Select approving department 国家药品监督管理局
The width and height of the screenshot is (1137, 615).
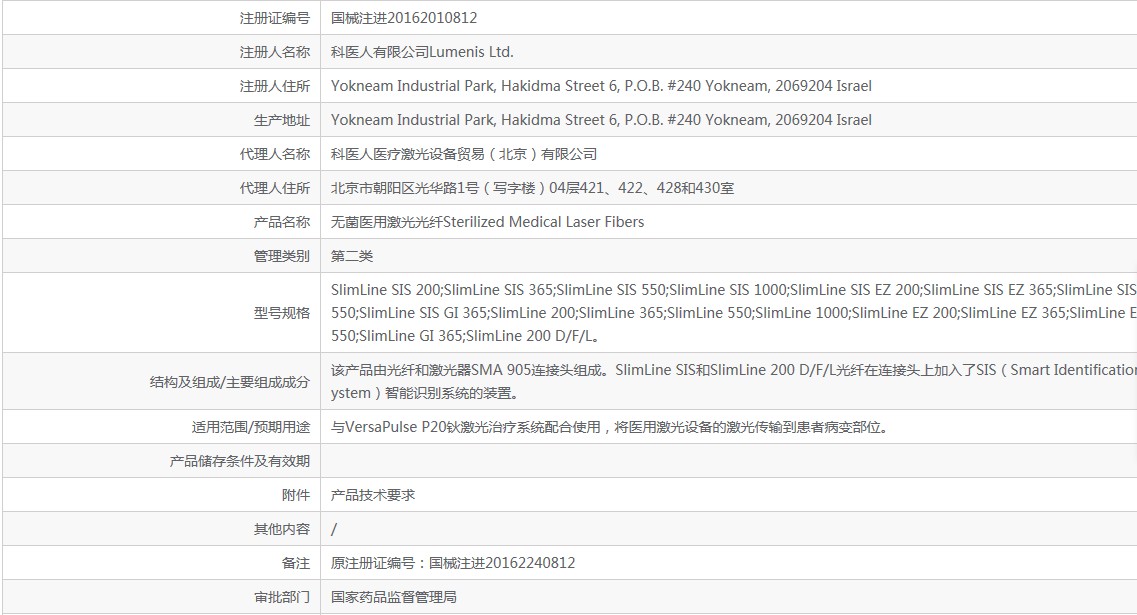click(x=394, y=597)
